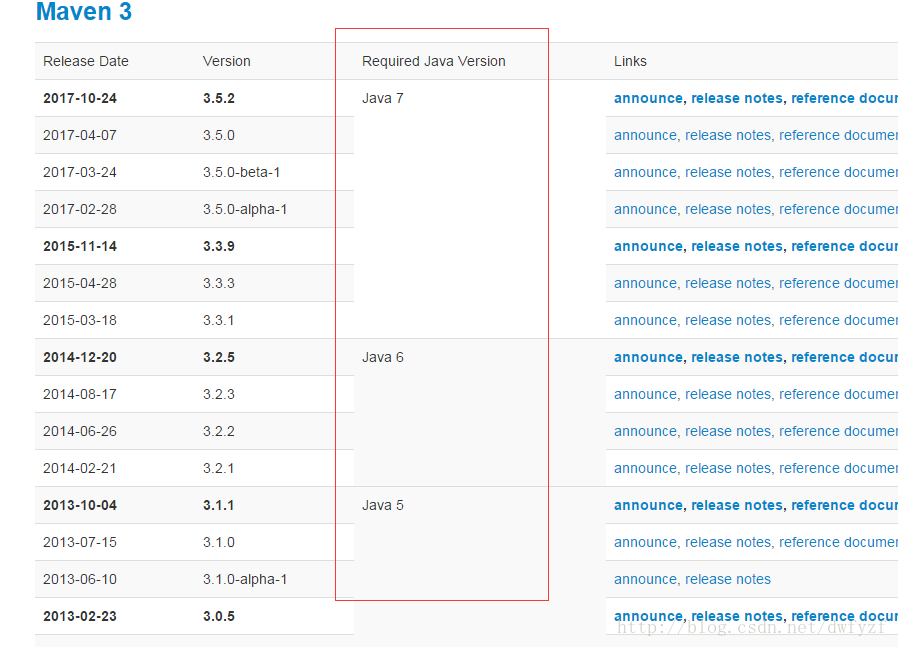Open release notes for version 3.2.5
898x647 pixels.
click(736, 357)
